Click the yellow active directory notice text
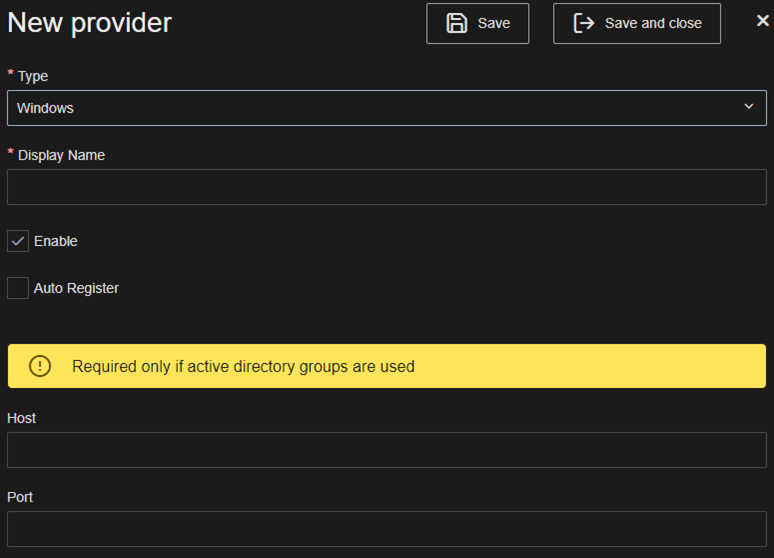 (243, 366)
